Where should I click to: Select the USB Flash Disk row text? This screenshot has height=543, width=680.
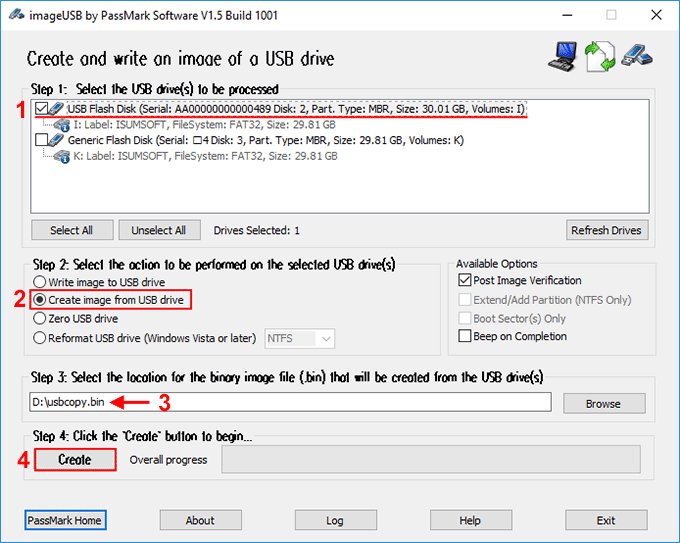[x=297, y=109]
